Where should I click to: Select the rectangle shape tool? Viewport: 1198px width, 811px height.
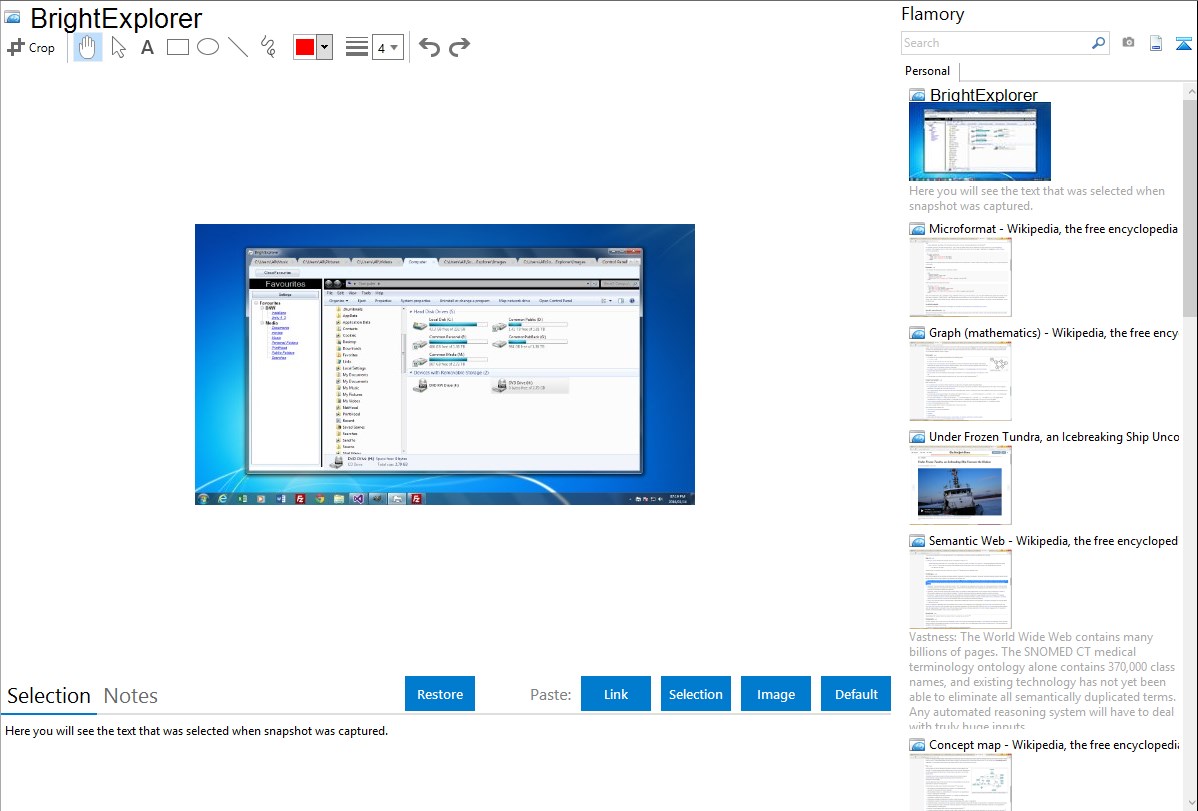(x=177, y=47)
